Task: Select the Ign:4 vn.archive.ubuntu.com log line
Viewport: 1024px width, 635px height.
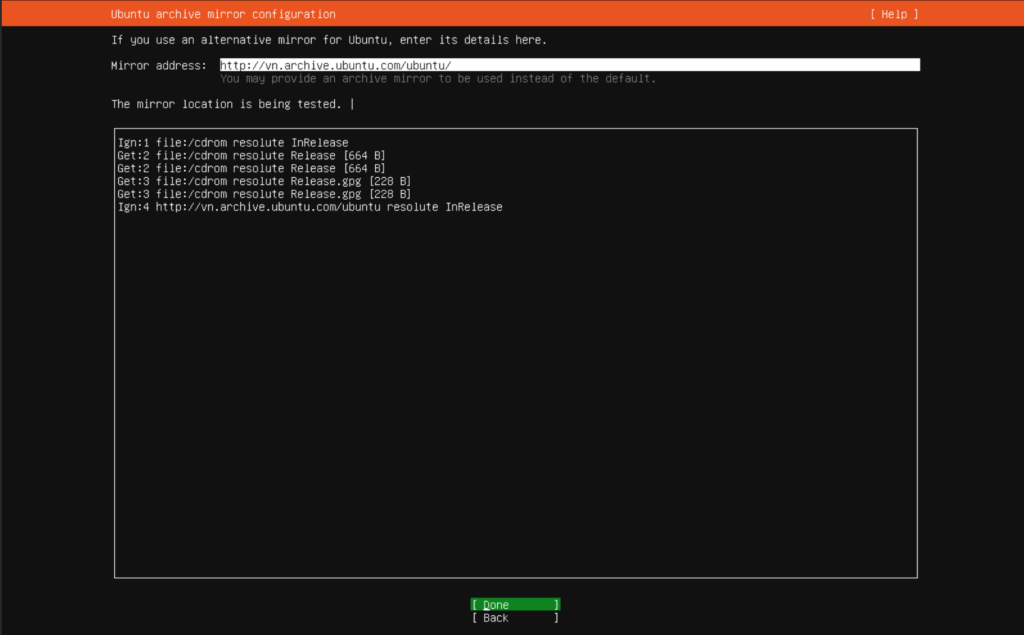Action: click(x=310, y=206)
